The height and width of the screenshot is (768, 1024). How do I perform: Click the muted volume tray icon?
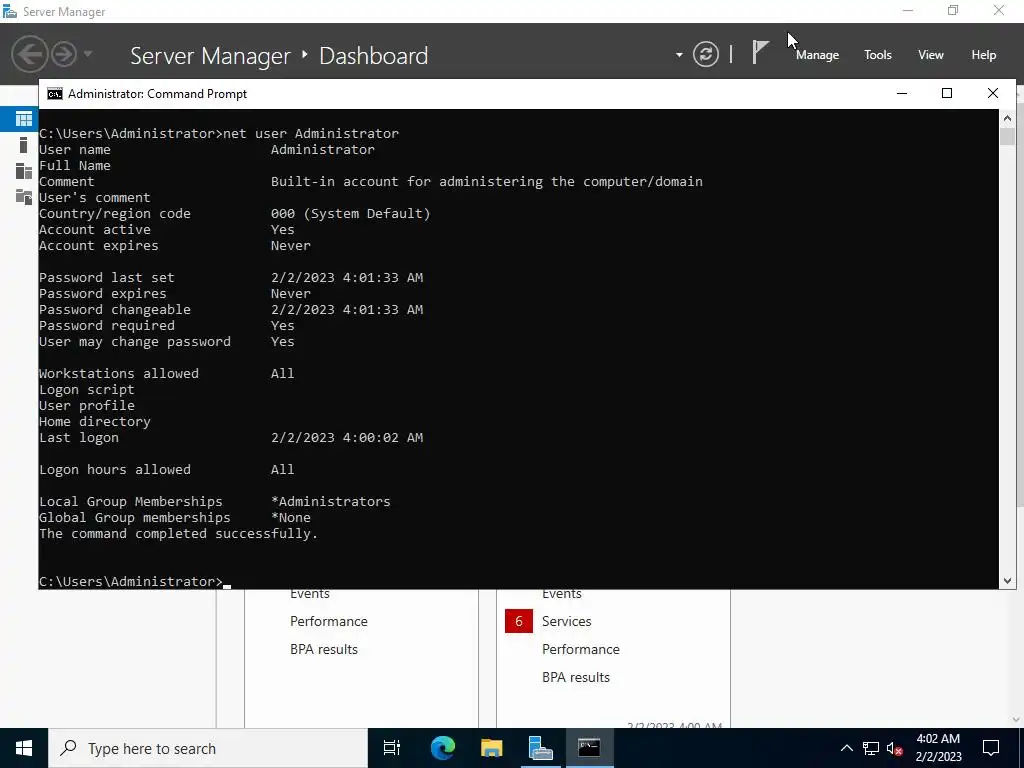pyautogui.click(x=895, y=748)
